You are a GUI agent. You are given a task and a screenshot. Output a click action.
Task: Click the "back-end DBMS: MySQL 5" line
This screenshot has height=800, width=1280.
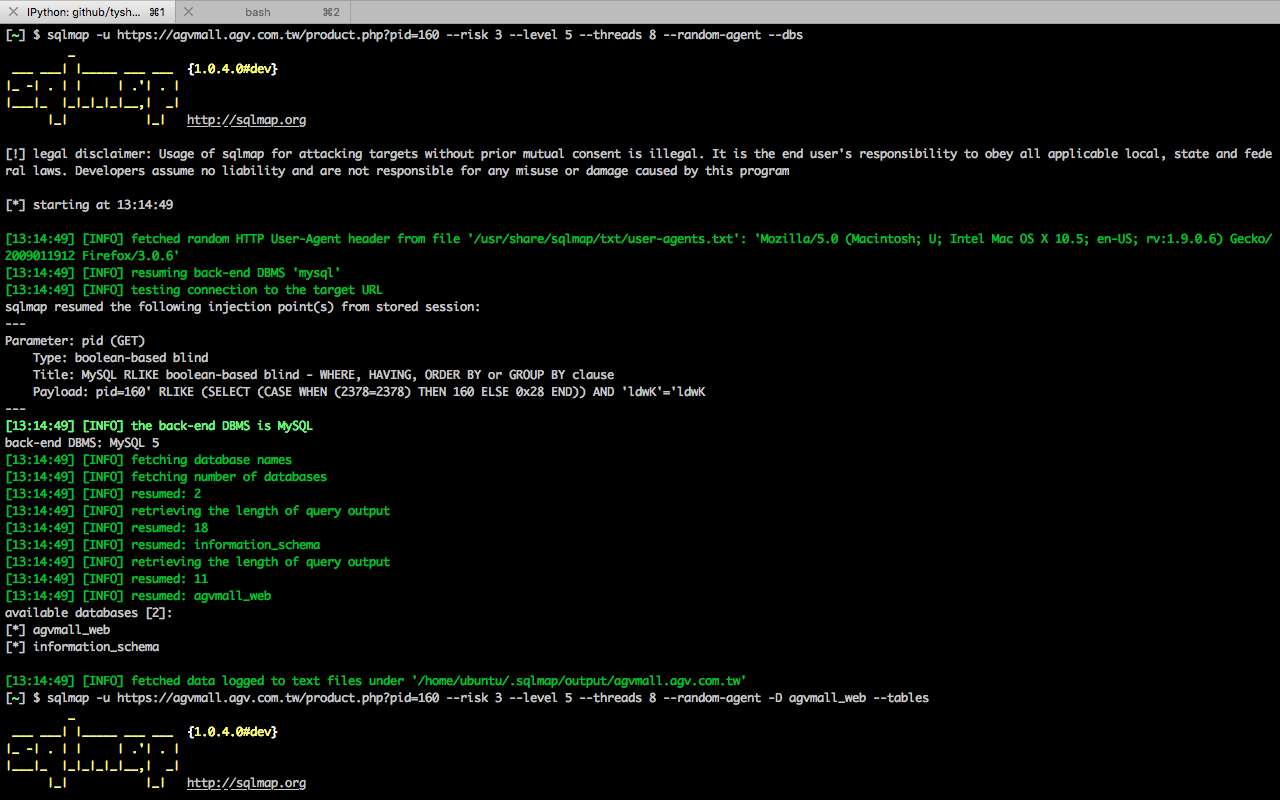82,443
